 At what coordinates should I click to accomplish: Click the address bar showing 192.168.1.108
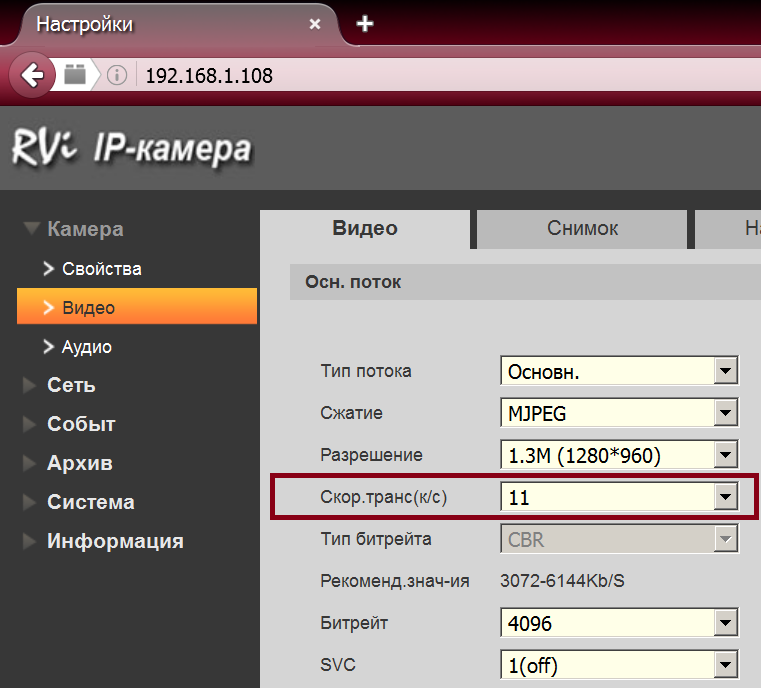400,75
